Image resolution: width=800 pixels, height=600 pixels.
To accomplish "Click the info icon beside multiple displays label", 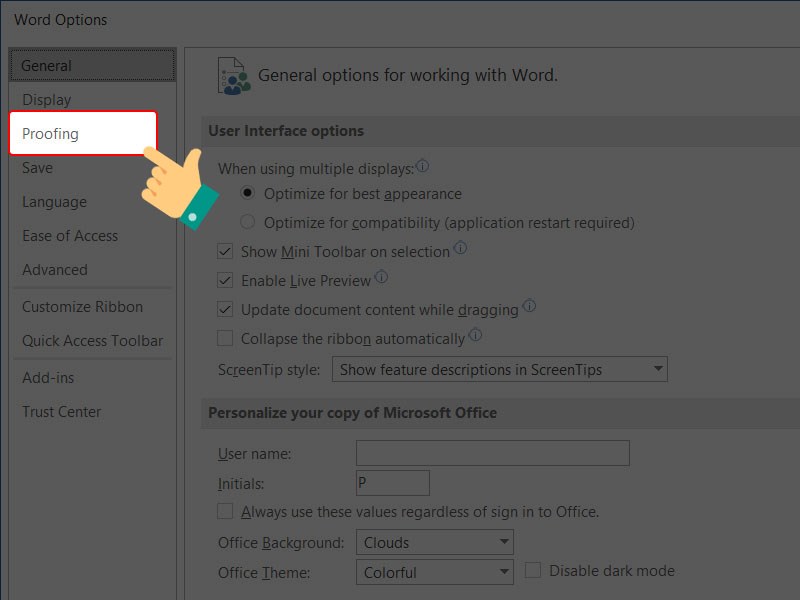I will [x=422, y=167].
